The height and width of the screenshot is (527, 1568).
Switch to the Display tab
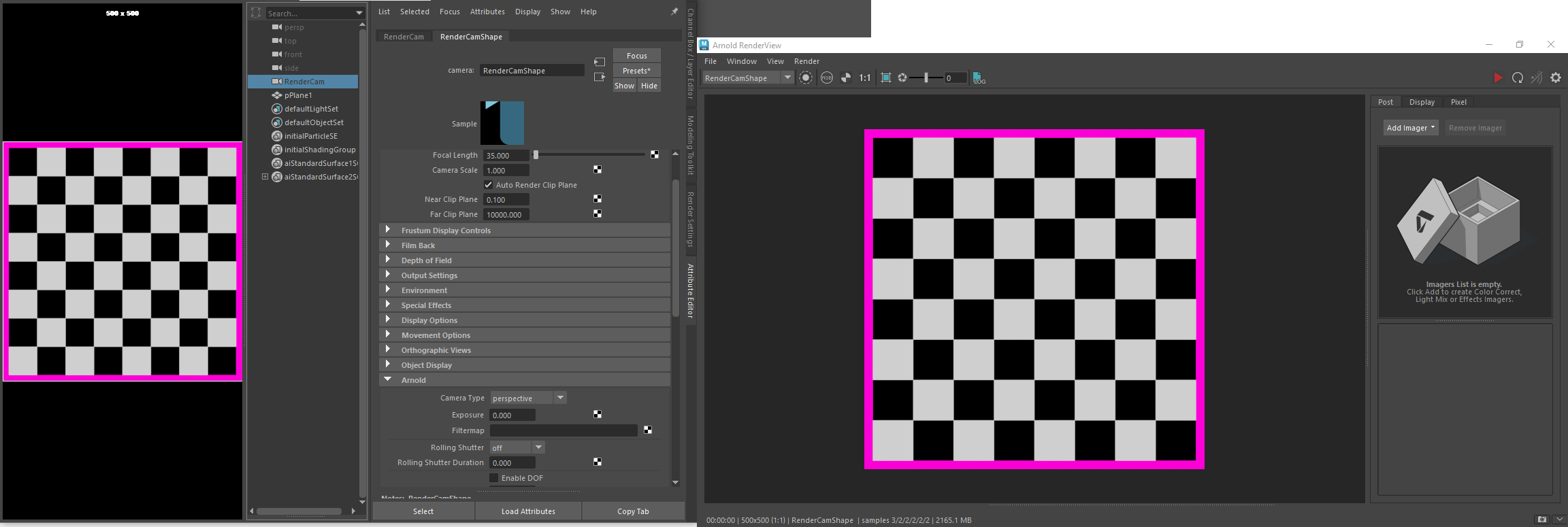pos(1421,102)
